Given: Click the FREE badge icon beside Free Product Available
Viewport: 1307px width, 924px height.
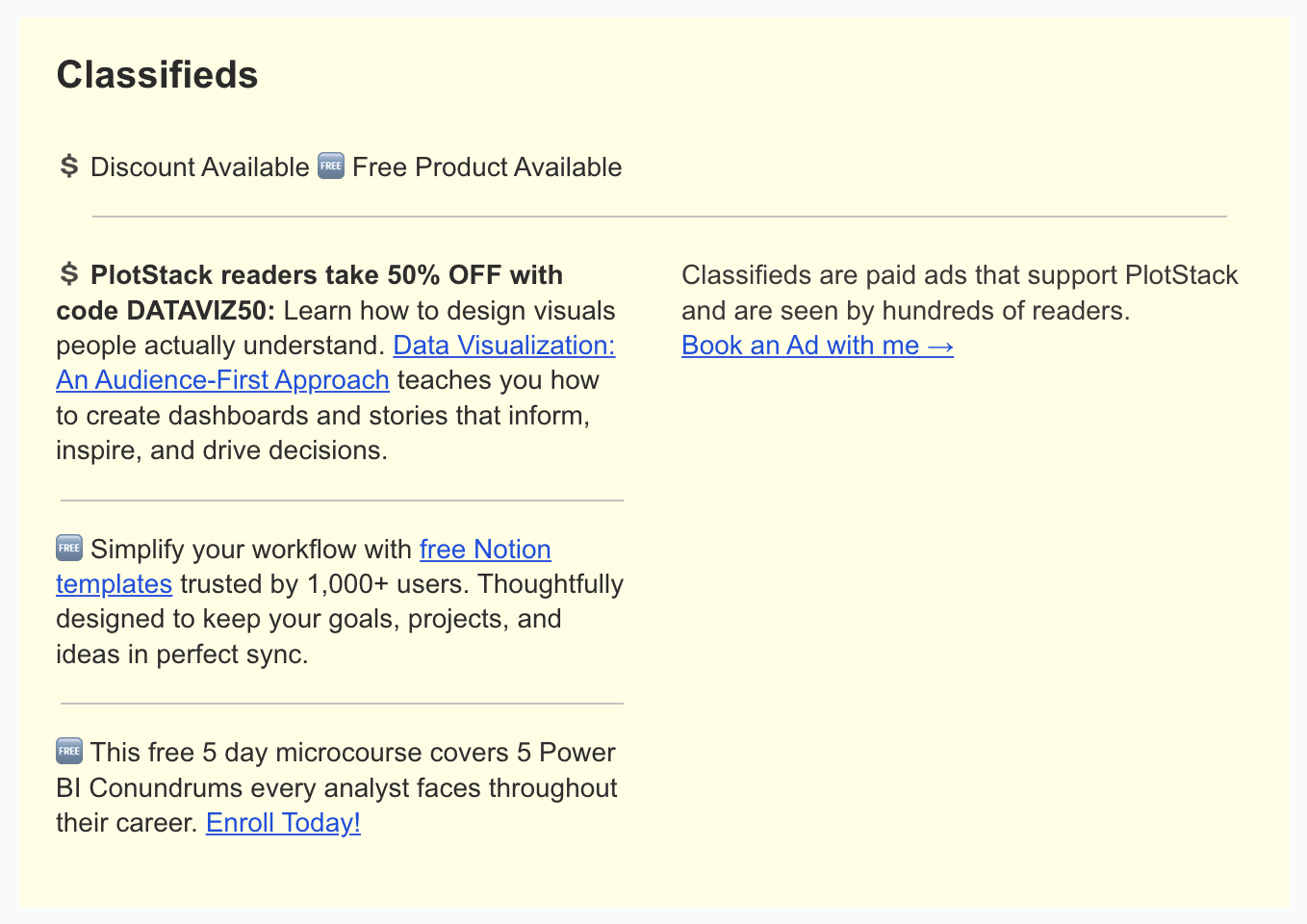Looking at the screenshot, I should tap(330, 167).
